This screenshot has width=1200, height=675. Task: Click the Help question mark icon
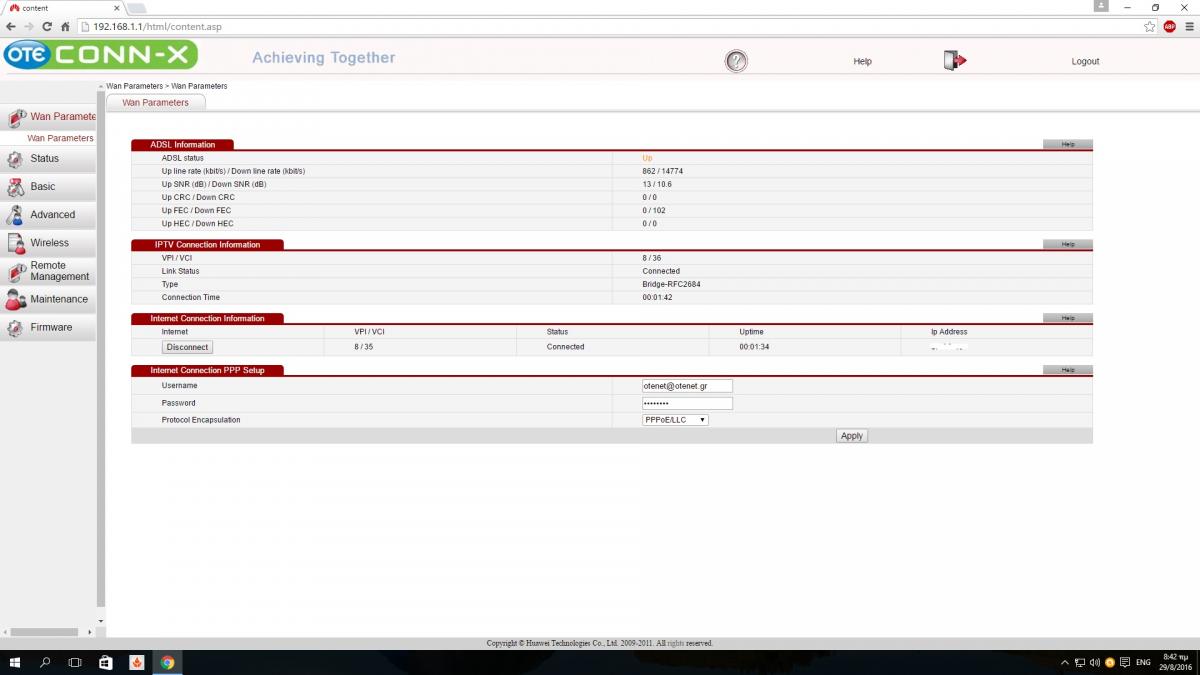click(x=736, y=61)
